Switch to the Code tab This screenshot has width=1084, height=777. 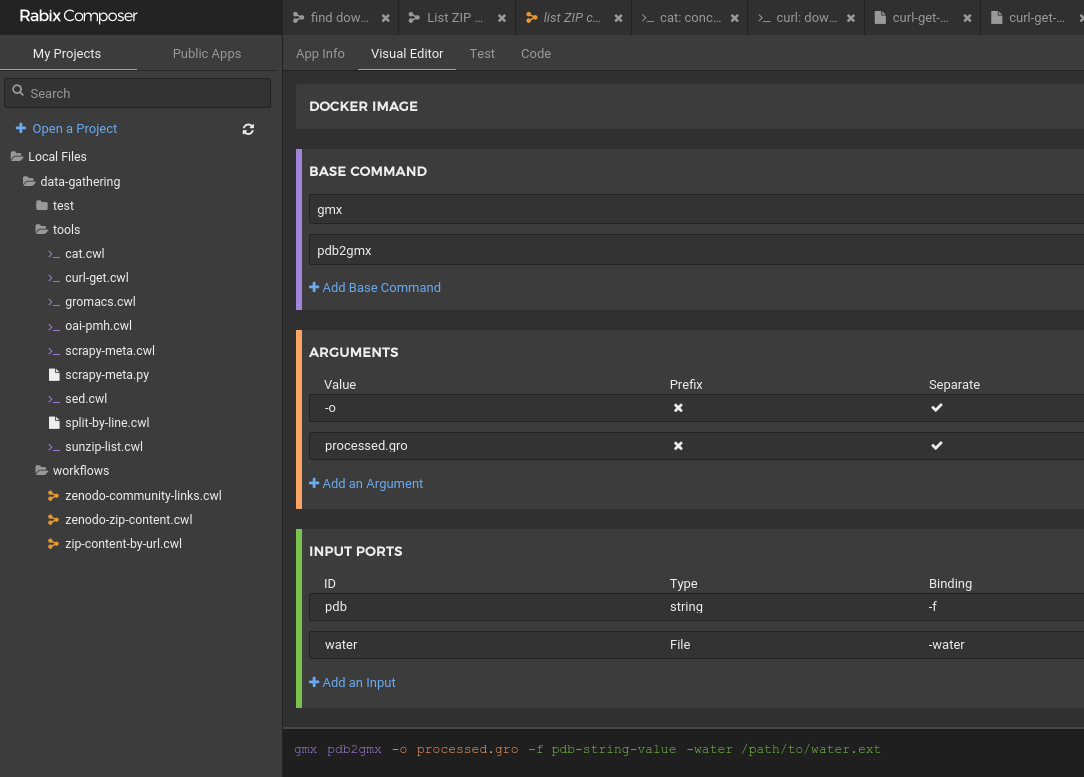(536, 53)
